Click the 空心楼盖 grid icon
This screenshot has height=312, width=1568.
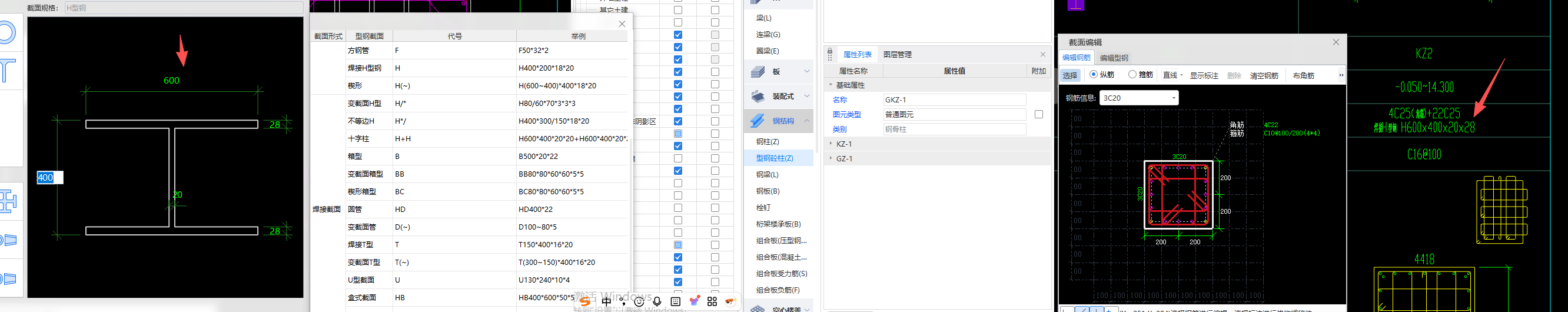click(x=758, y=309)
